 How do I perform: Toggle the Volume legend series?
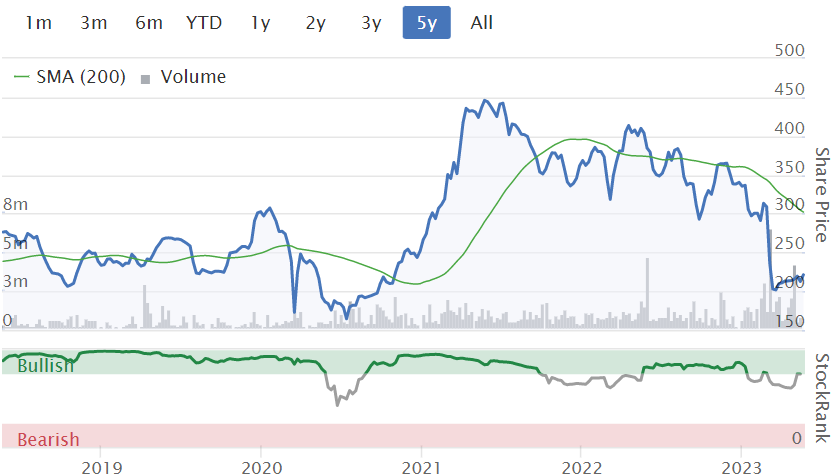click(193, 77)
